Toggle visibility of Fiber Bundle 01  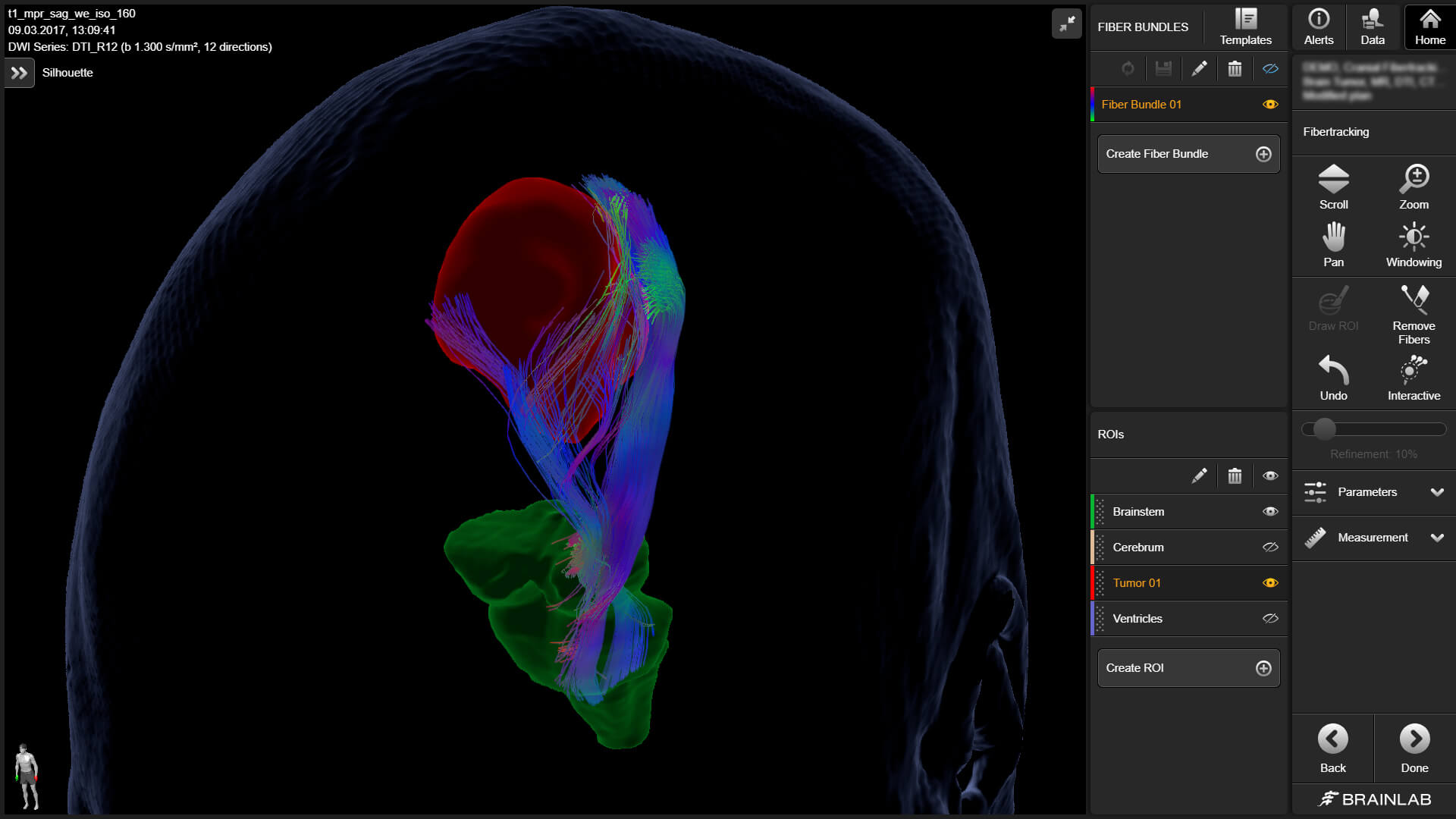tap(1271, 104)
